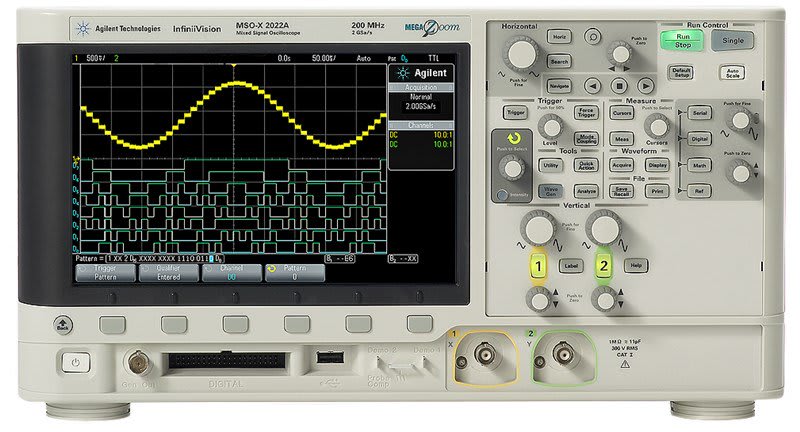The image size is (800, 432).
Task: Click the navigate backward arrow button
Action: coord(592,86)
